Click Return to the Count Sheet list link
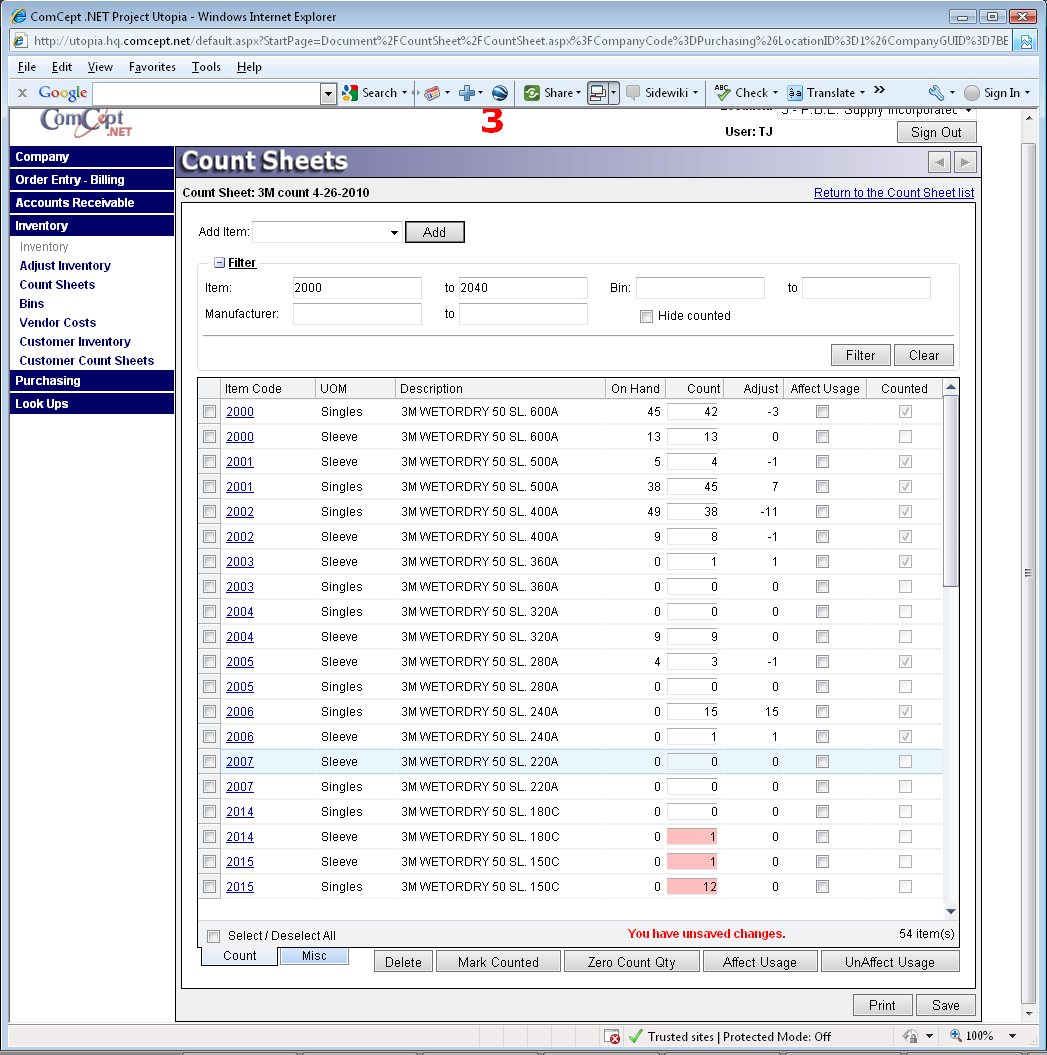 click(893, 193)
